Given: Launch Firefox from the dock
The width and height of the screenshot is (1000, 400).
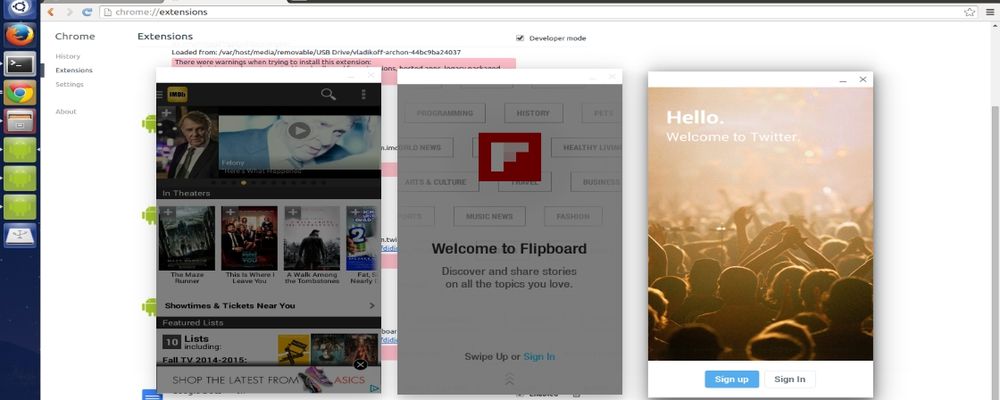Looking at the screenshot, I should coord(20,34).
